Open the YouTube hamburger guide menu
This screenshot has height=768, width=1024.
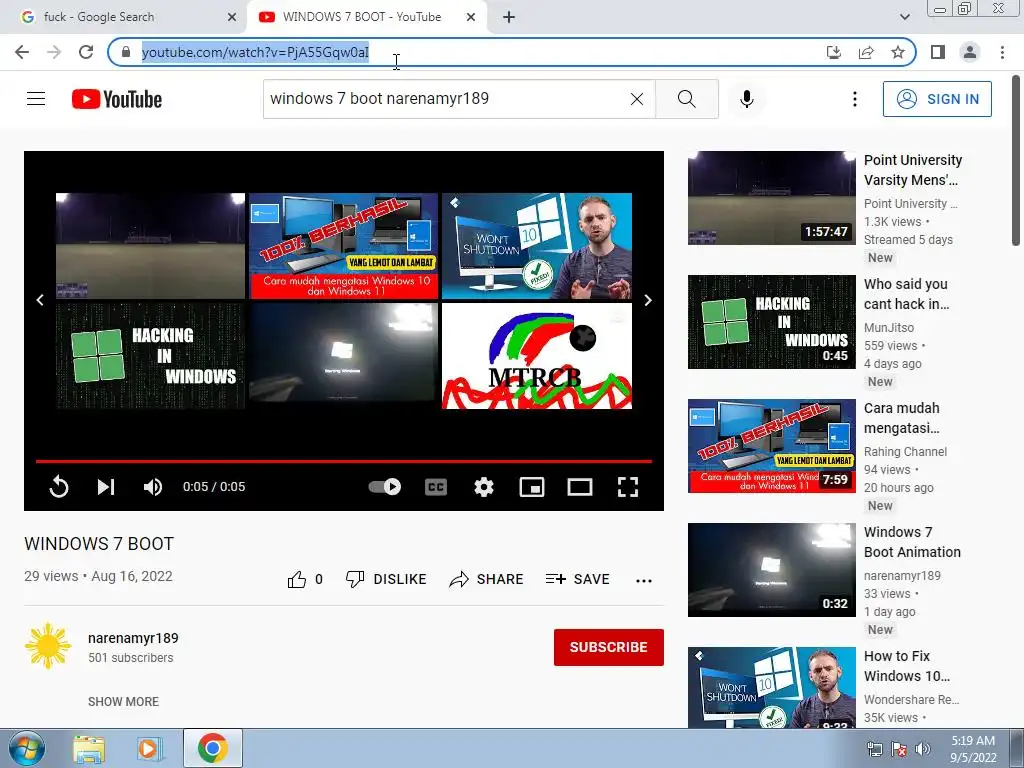(36, 99)
